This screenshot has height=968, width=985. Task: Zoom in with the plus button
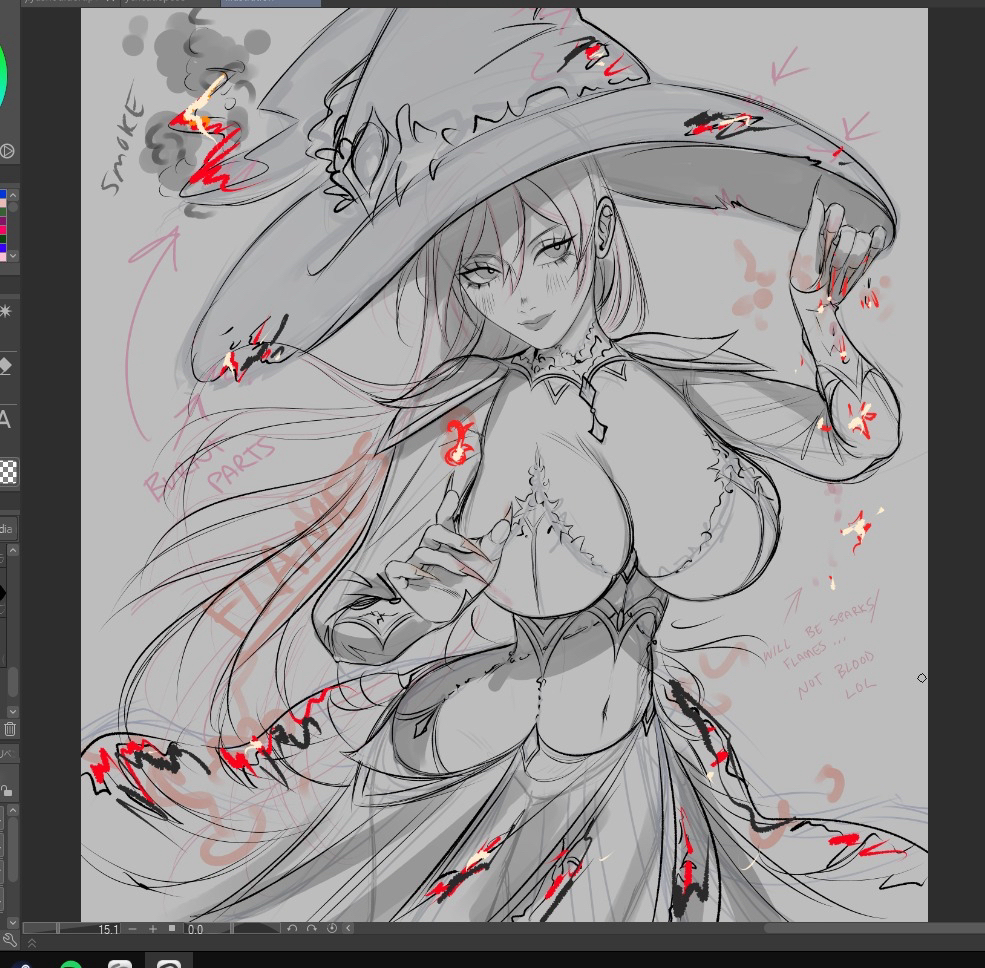coord(153,929)
